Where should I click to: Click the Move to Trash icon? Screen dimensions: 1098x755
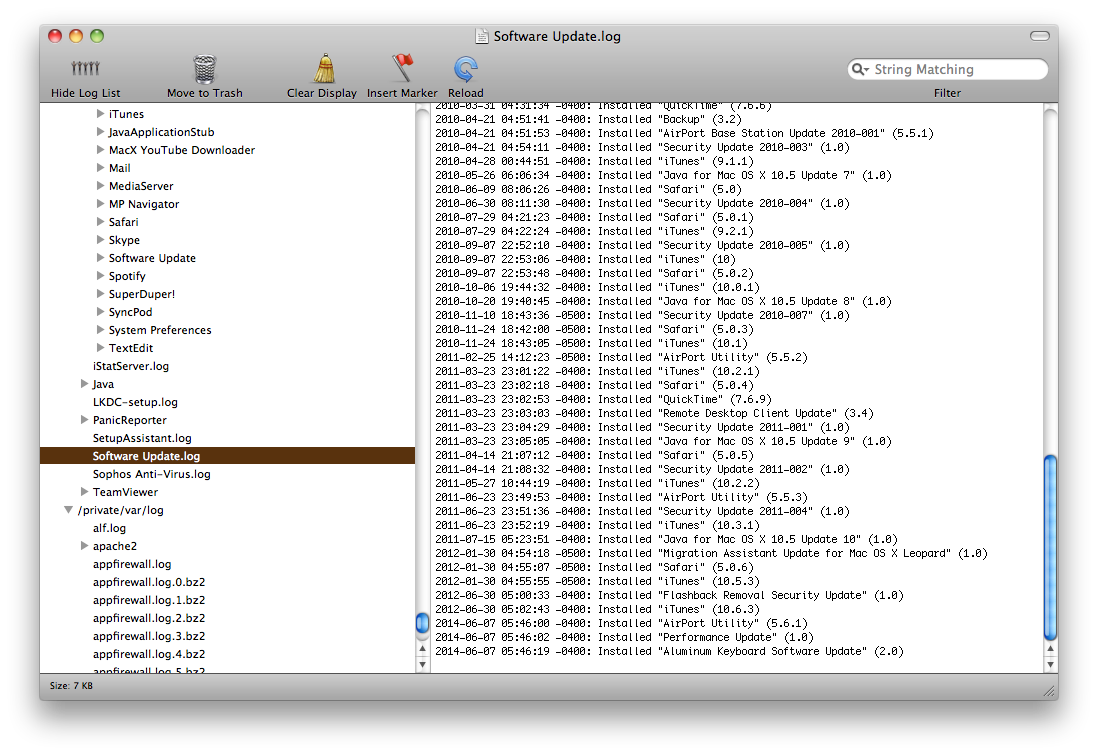(x=204, y=69)
